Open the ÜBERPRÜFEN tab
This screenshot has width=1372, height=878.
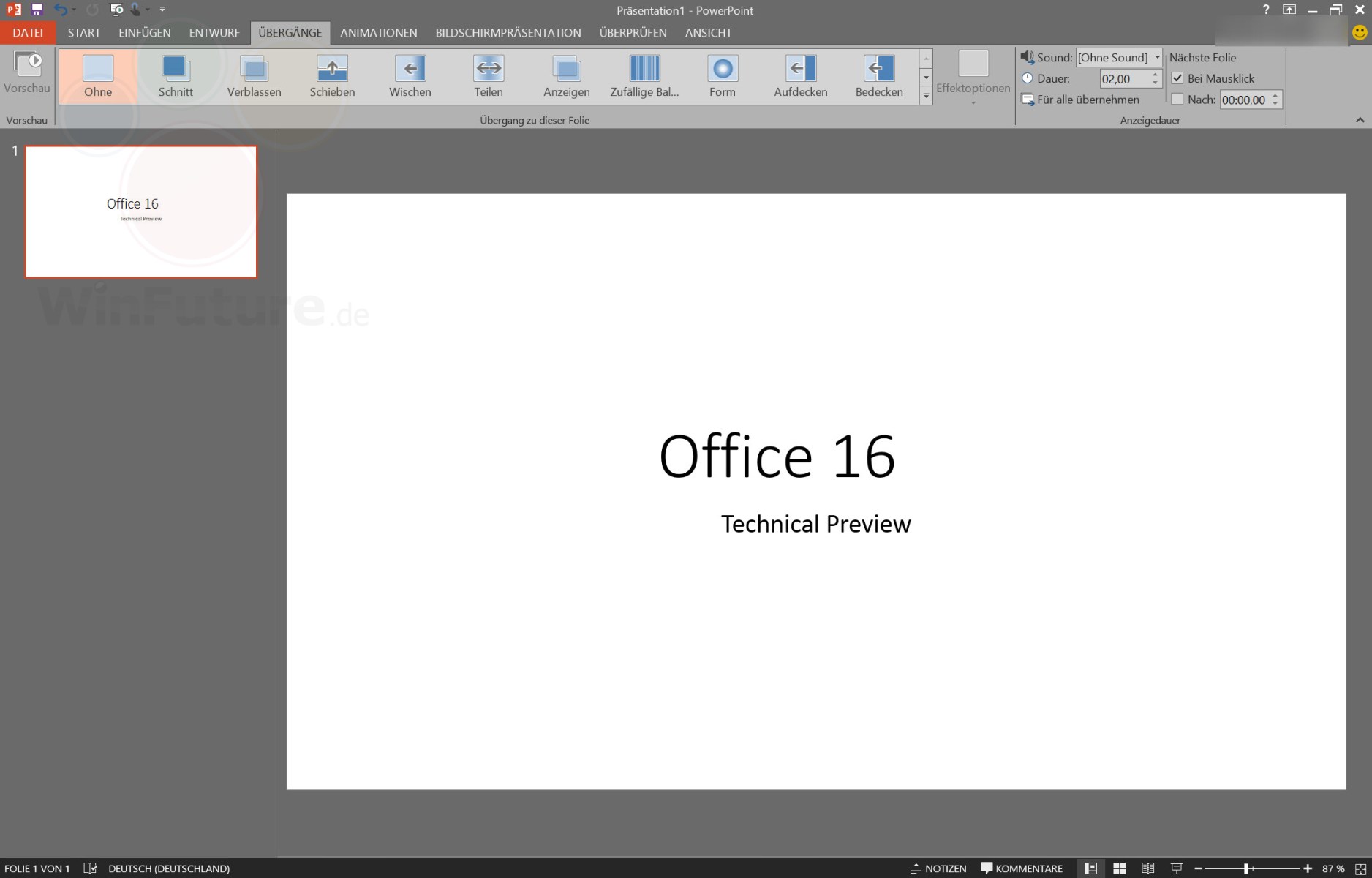(x=633, y=33)
